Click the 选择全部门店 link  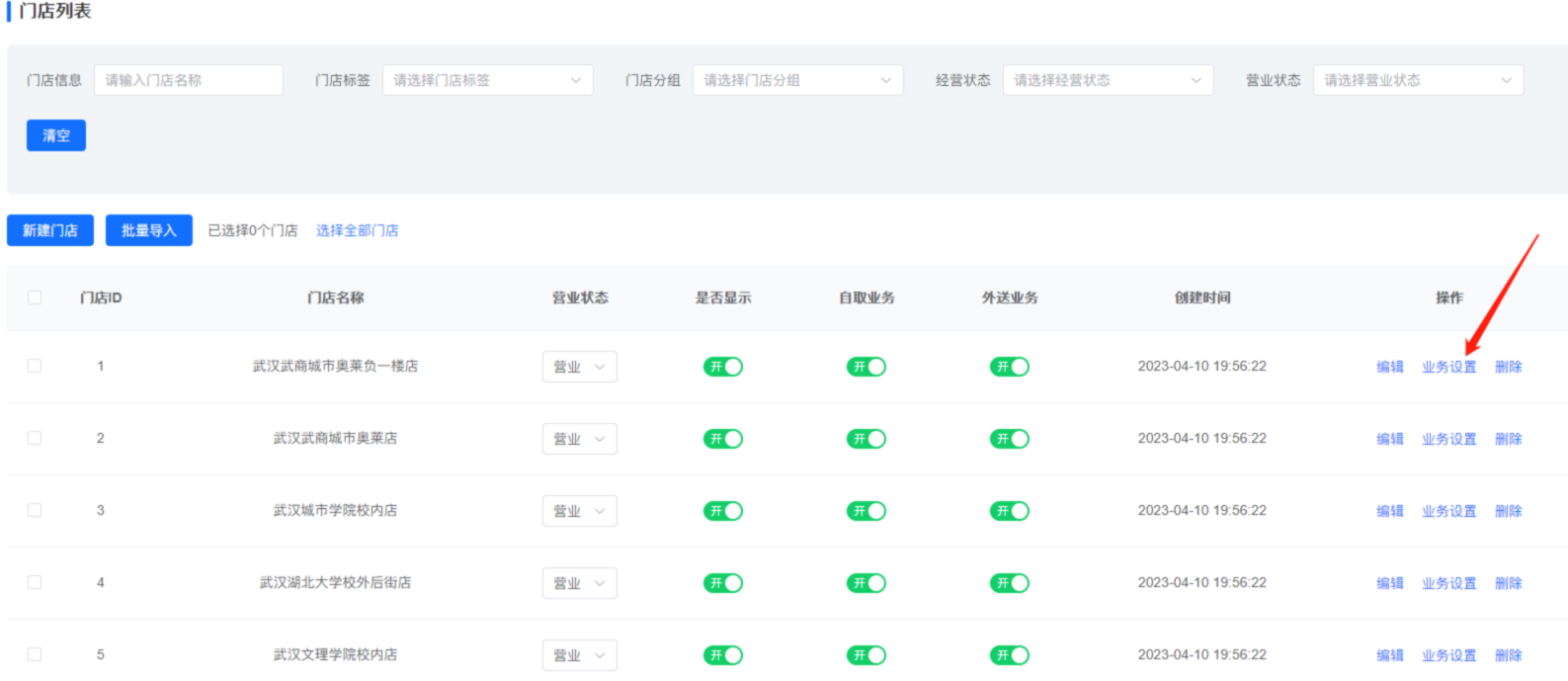[358, 230]
